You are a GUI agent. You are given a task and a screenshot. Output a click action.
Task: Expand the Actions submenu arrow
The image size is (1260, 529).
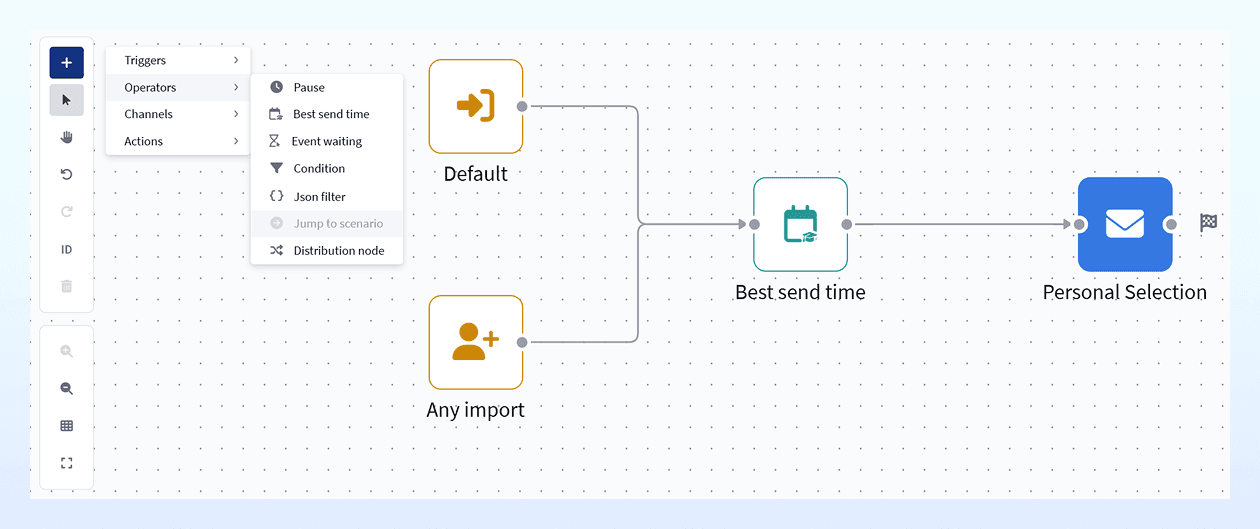click(236, 141)
